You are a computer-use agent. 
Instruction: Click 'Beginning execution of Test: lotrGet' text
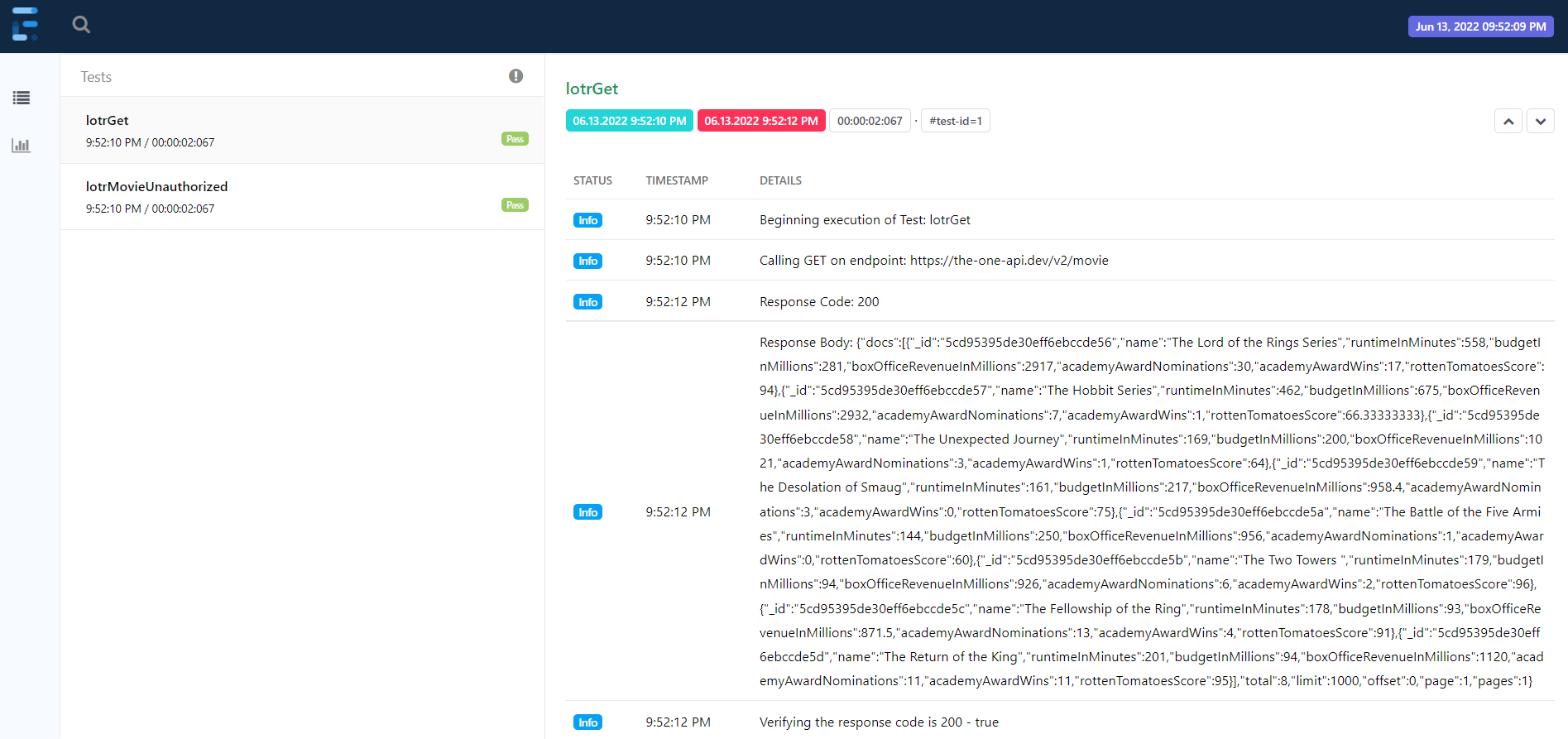[x=865, y=220]
